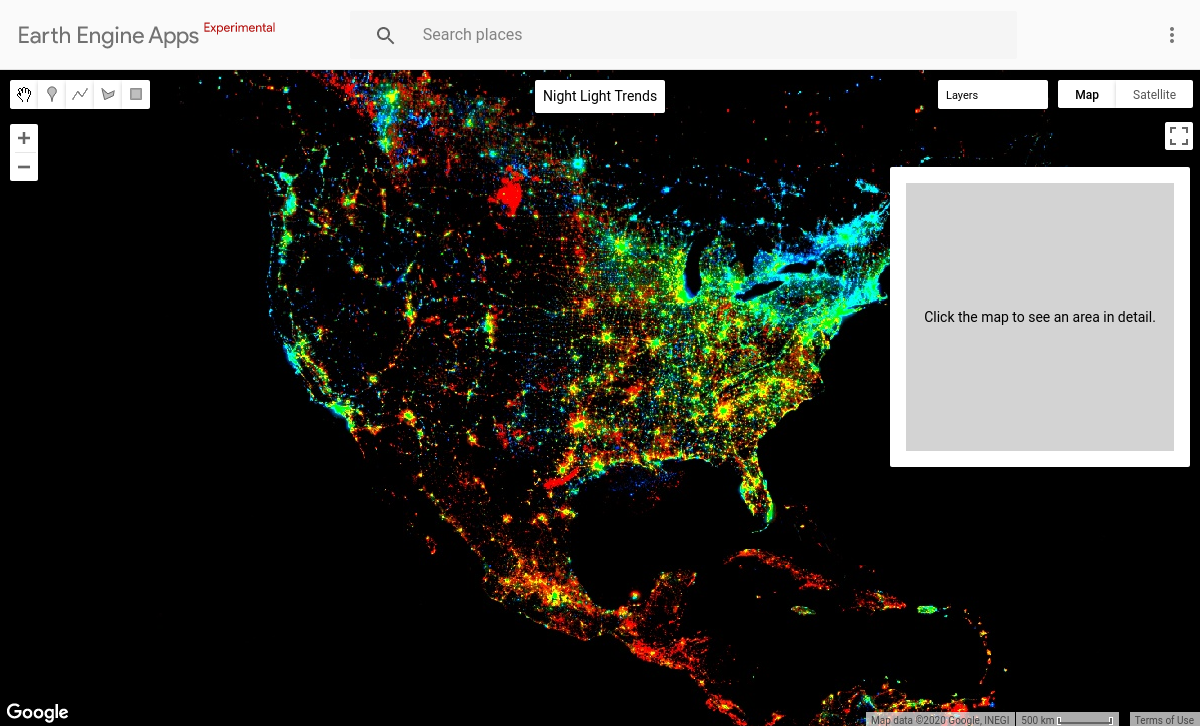
Task: Click the map data attribution text
Action: (940, 719)
